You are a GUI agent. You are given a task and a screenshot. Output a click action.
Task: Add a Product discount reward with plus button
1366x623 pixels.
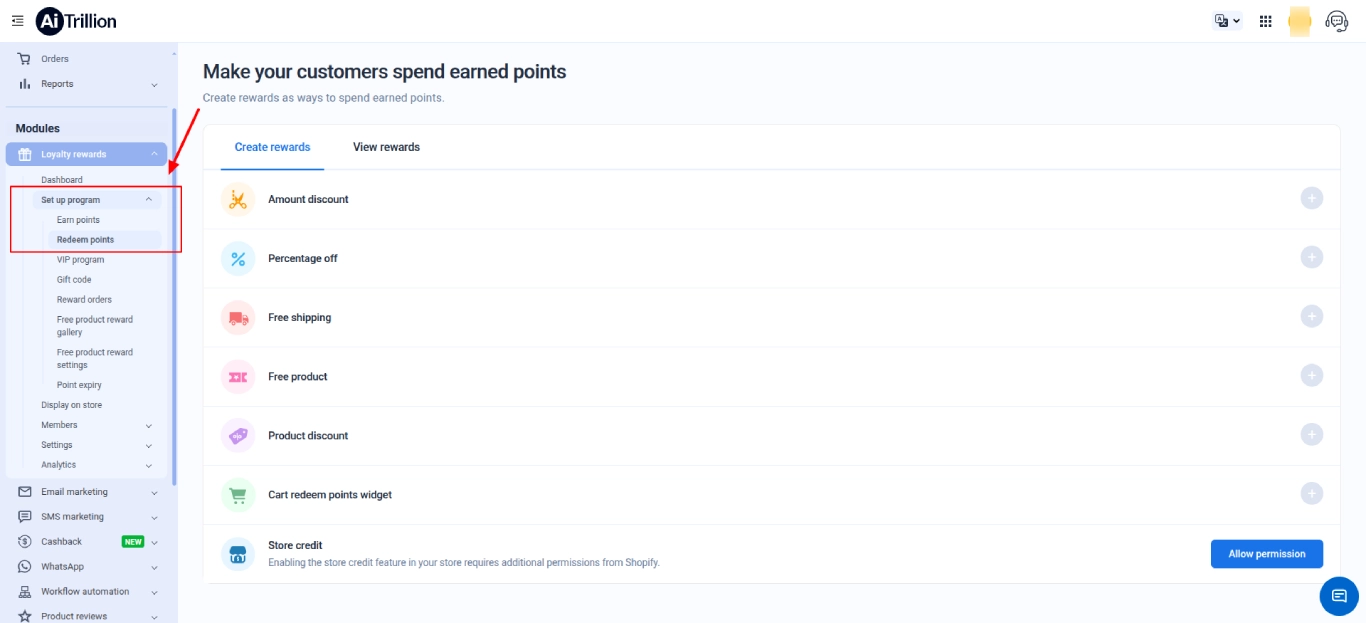[x=1311, y=434]
